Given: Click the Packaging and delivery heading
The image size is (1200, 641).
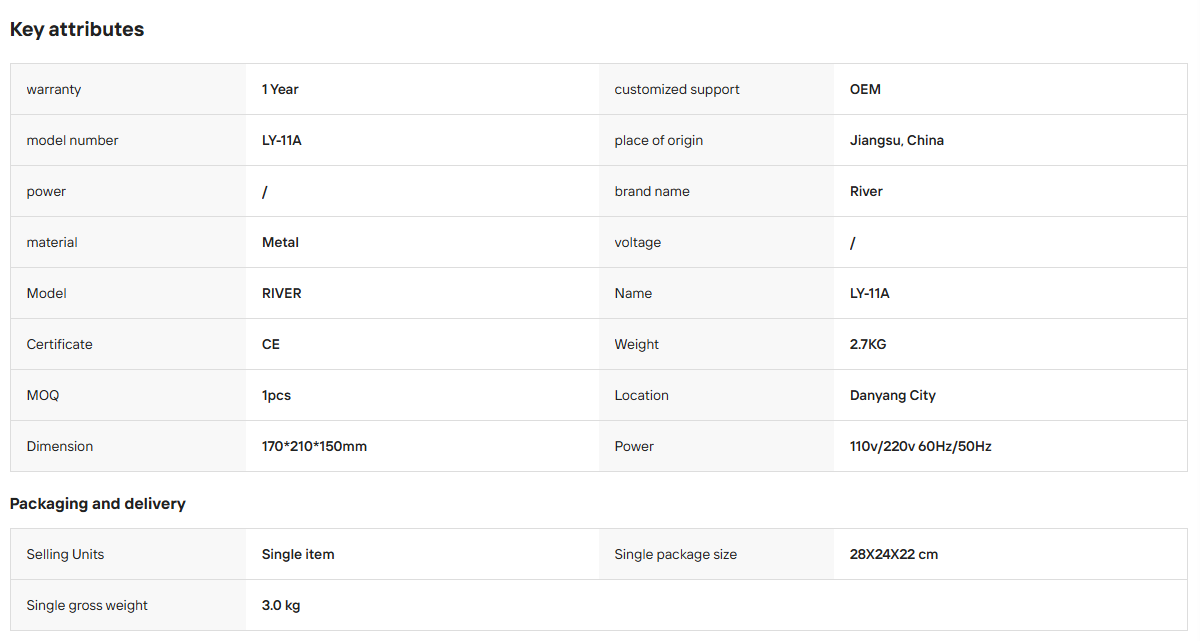Looking at the screenshot, I should coord(98,503).
